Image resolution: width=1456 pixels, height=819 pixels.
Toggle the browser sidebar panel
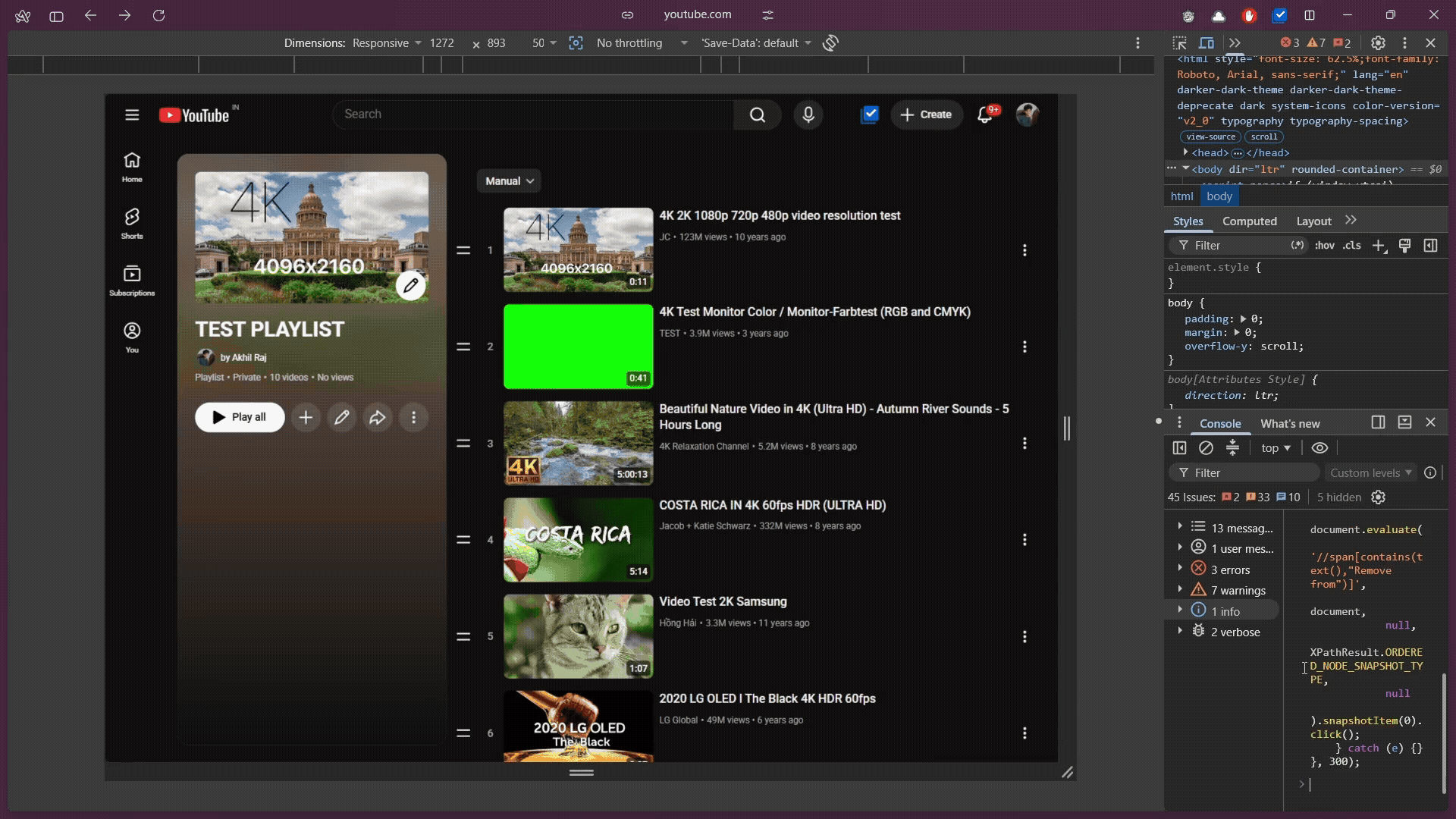(x=56, y=15)
